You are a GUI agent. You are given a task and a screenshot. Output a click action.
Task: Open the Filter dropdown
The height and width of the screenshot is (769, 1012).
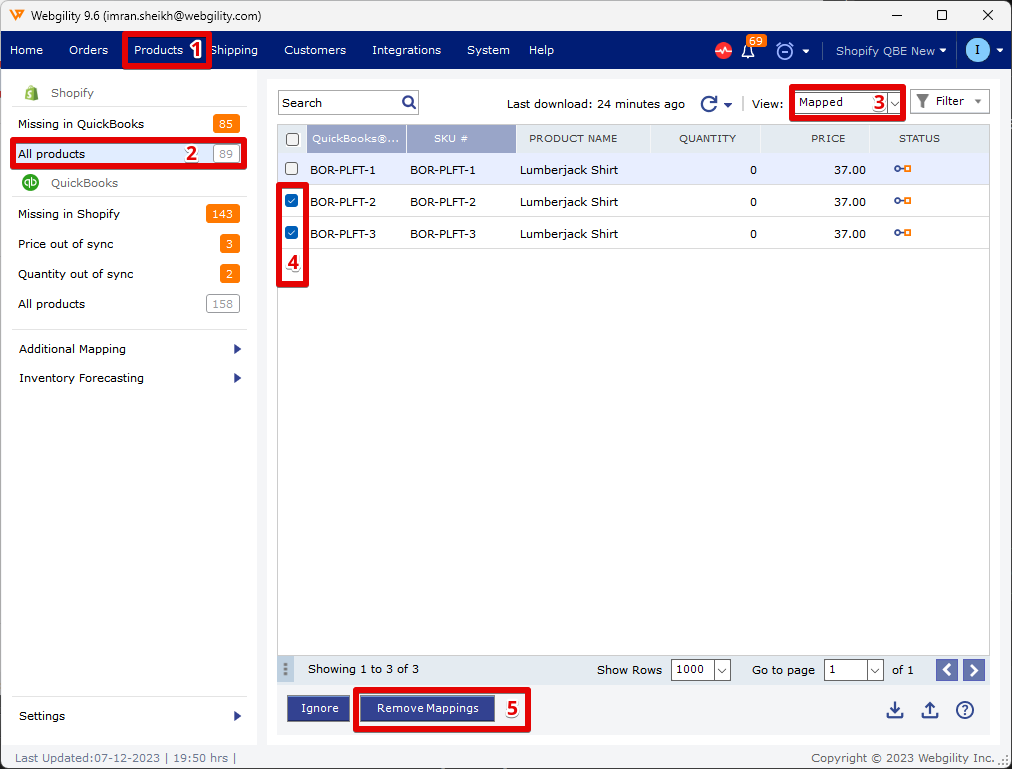click(x=949, y=101)
